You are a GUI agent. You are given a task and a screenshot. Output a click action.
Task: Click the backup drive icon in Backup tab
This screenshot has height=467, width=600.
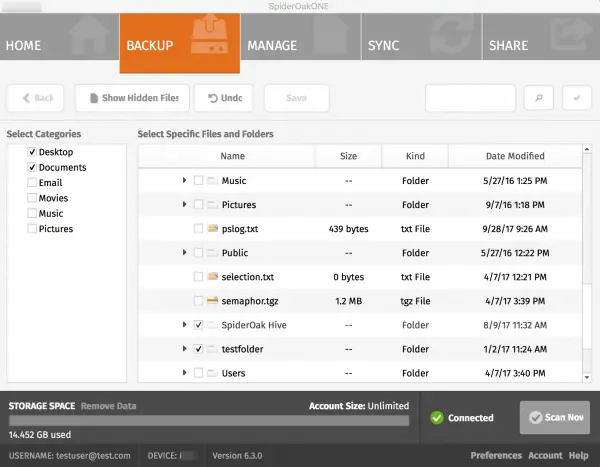click(210, 34)
